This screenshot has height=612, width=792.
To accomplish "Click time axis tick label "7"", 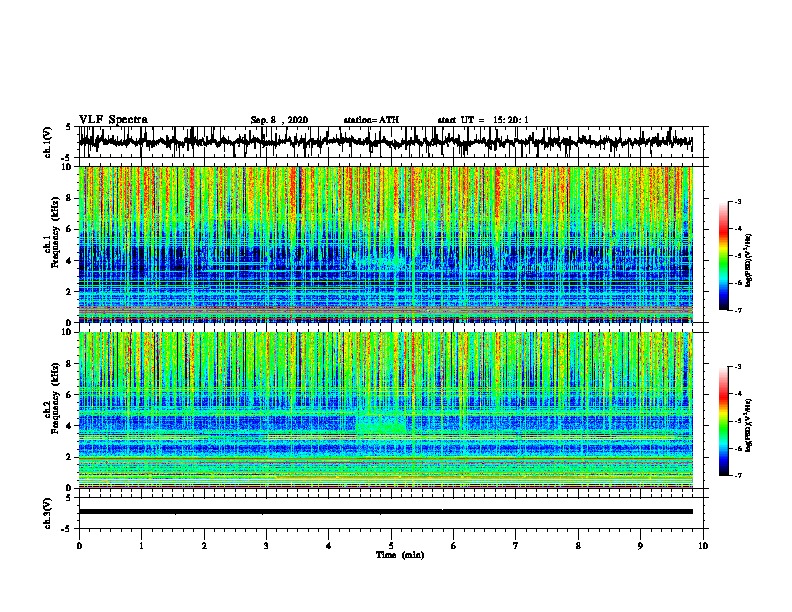I will tap(516, 545).
